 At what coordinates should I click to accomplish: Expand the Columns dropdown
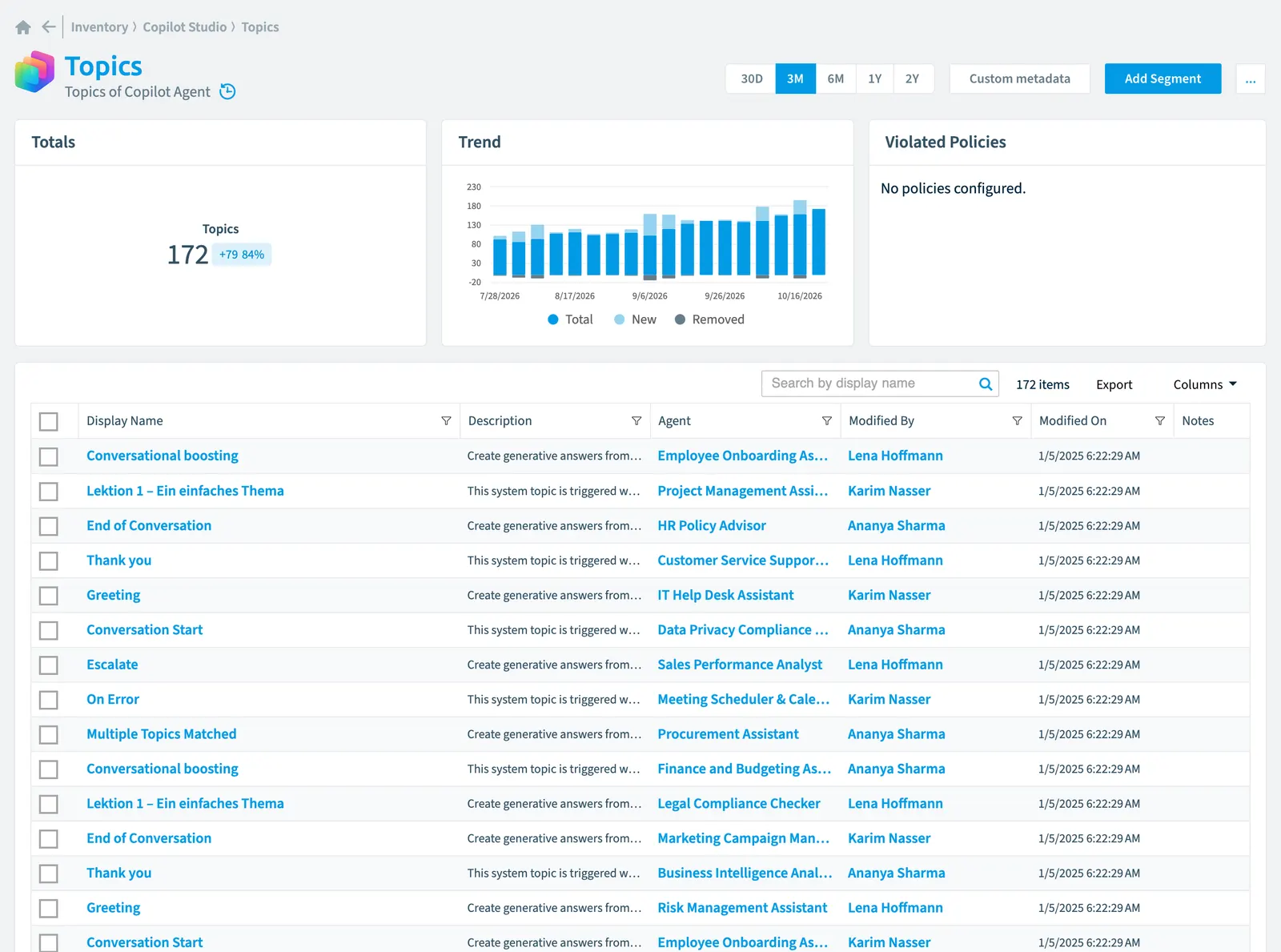coord(1205,384)
